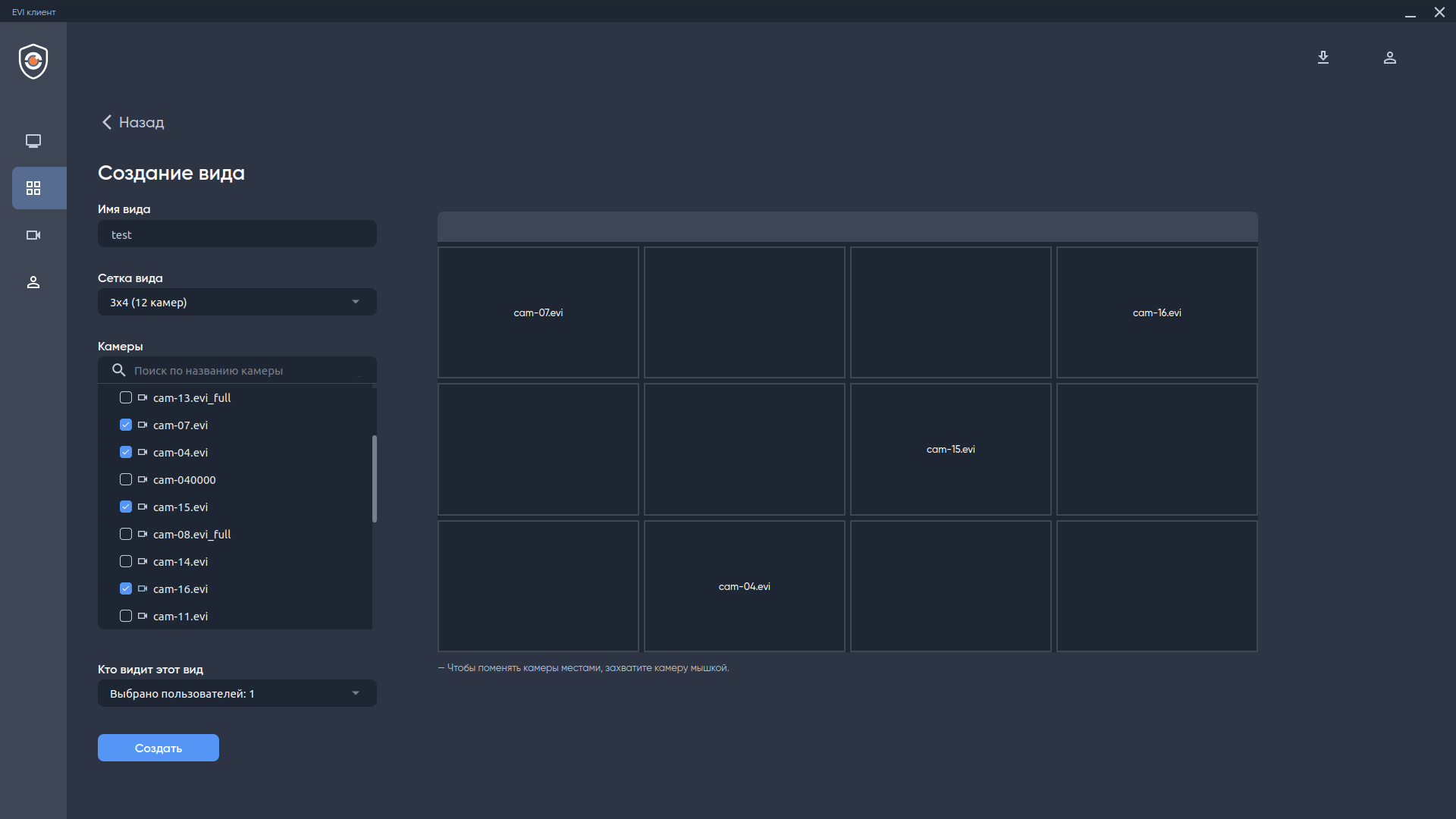Image resolution: width=1456 pixels, height=819 pixels.
Task: Select the cam-15.evi grid cell
Action: pos(950,449)
